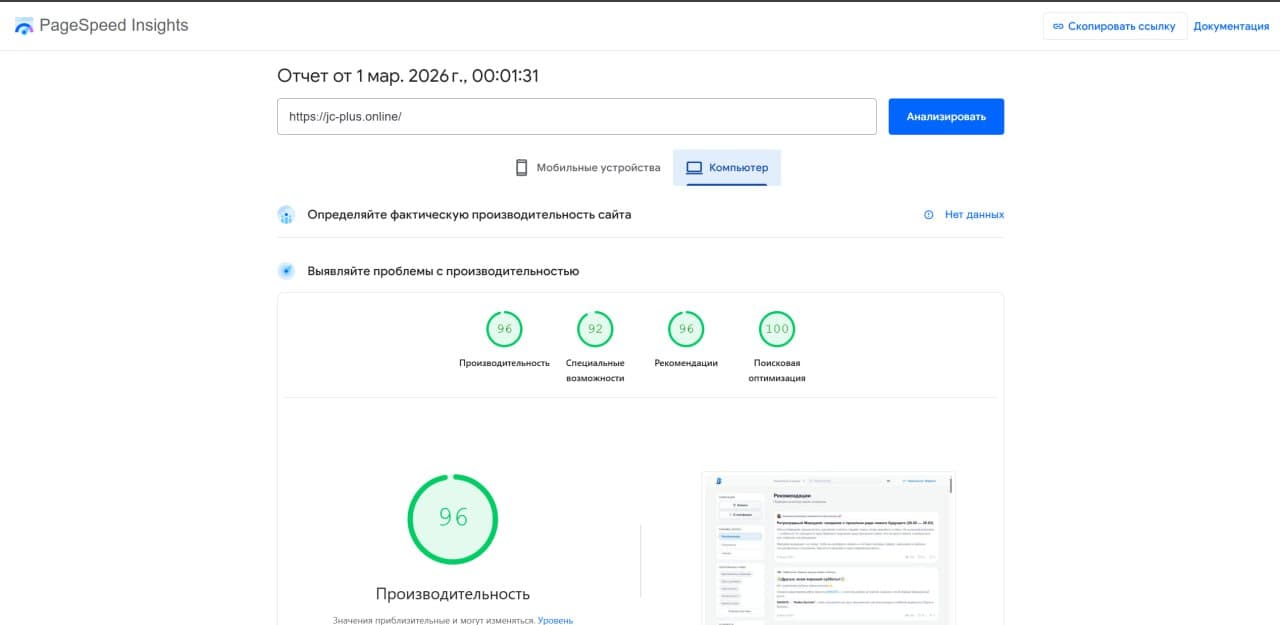
Task: Click the large Производительность heading
Action: (453, 594)
